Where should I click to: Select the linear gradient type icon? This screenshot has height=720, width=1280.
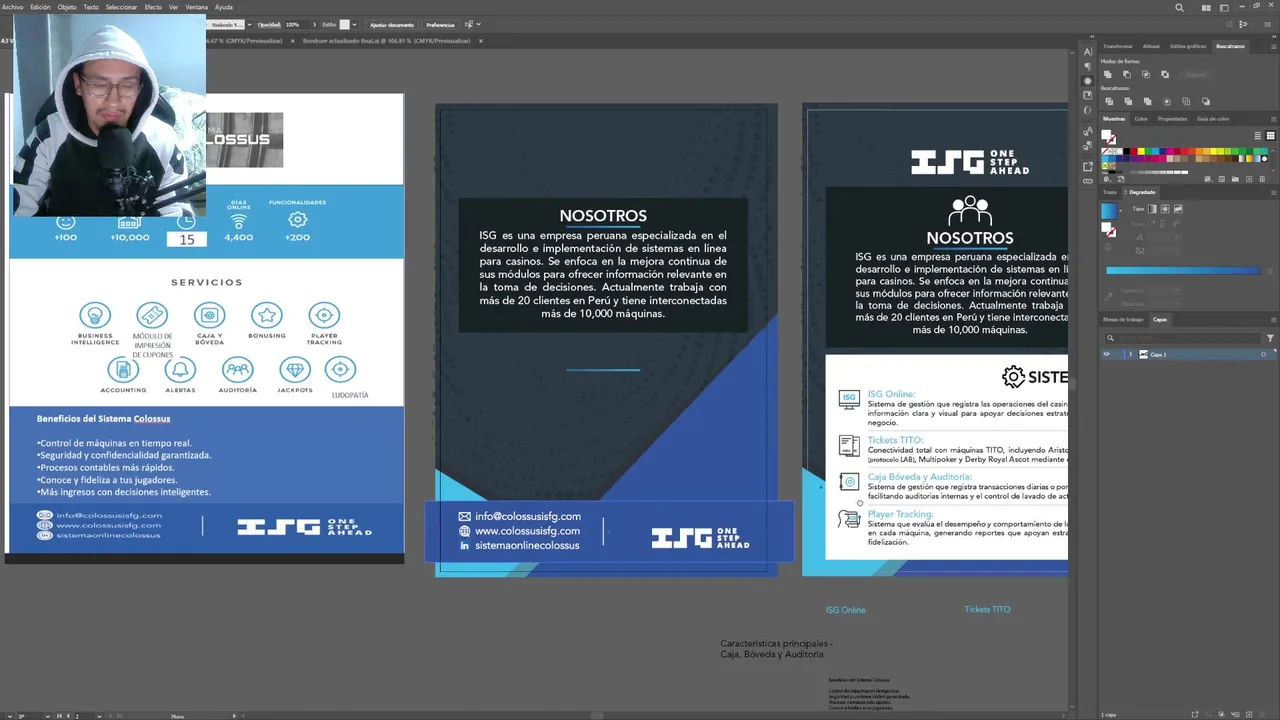pyautogui.click(x=1152, y=209)
